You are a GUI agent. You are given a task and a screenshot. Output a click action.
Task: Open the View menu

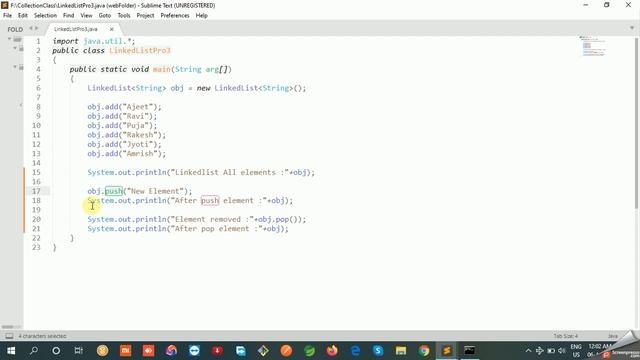pos(86,16)
